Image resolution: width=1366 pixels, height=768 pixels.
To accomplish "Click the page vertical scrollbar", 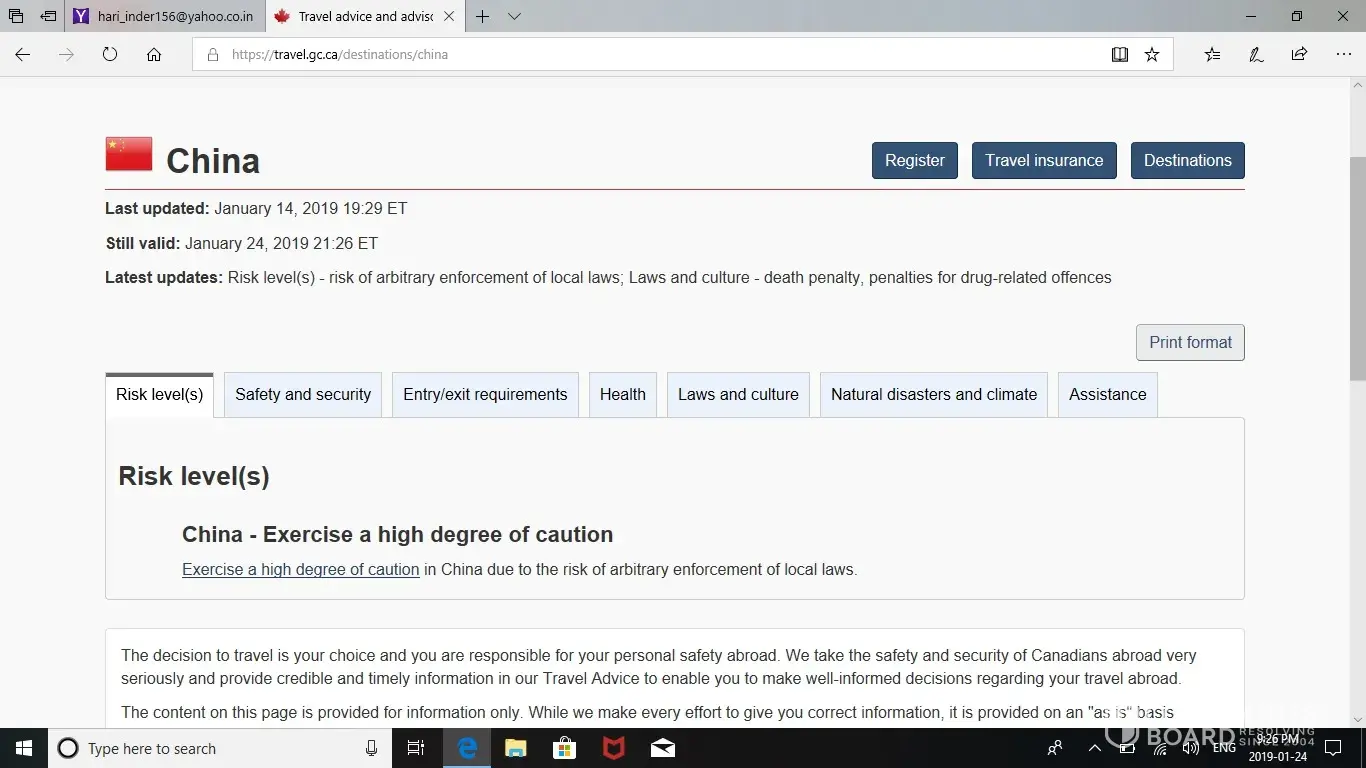I will point(1357,270).
